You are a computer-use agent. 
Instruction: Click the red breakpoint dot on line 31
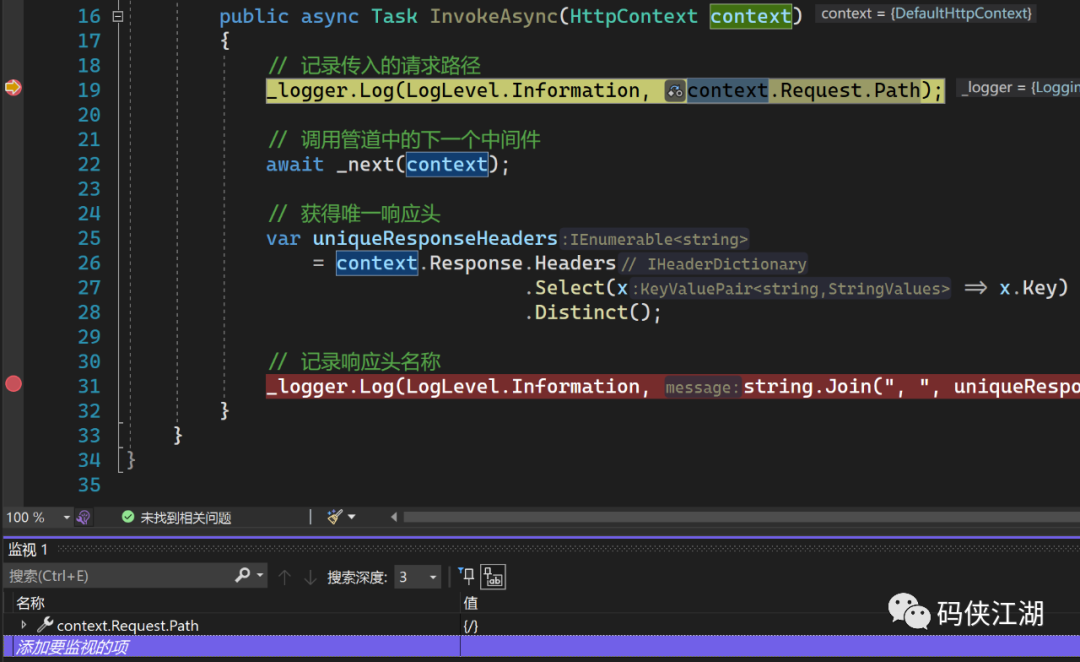(13, 384)
